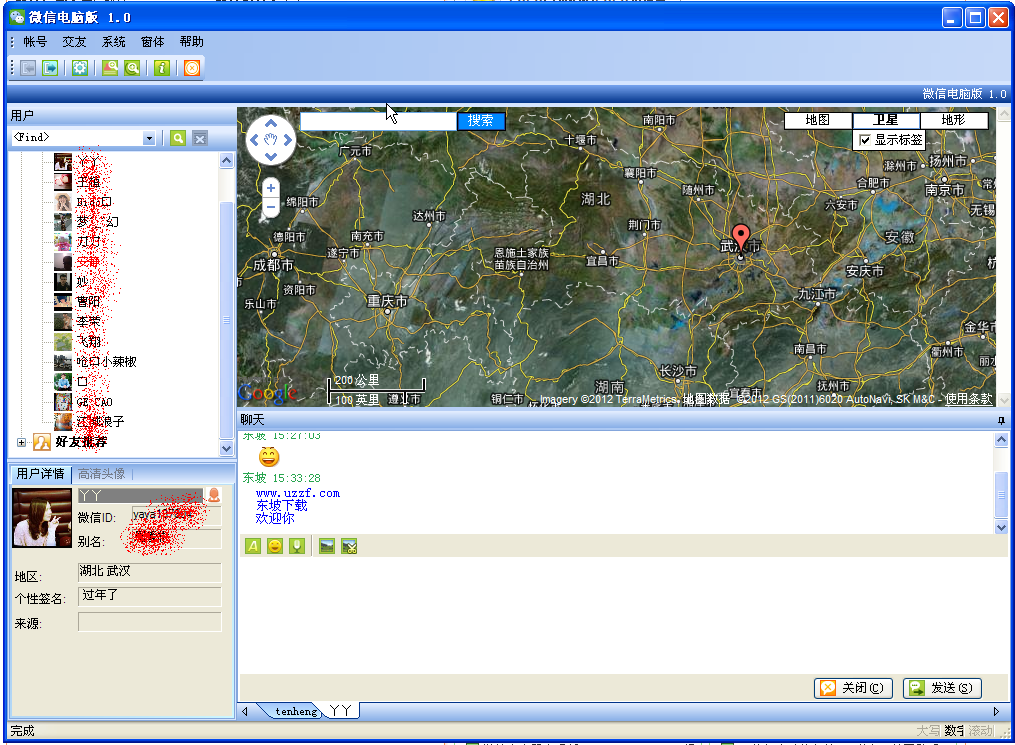Click the orange exit circle toolbar icon
Screen dimensions: 1015x745
[192, 68]
